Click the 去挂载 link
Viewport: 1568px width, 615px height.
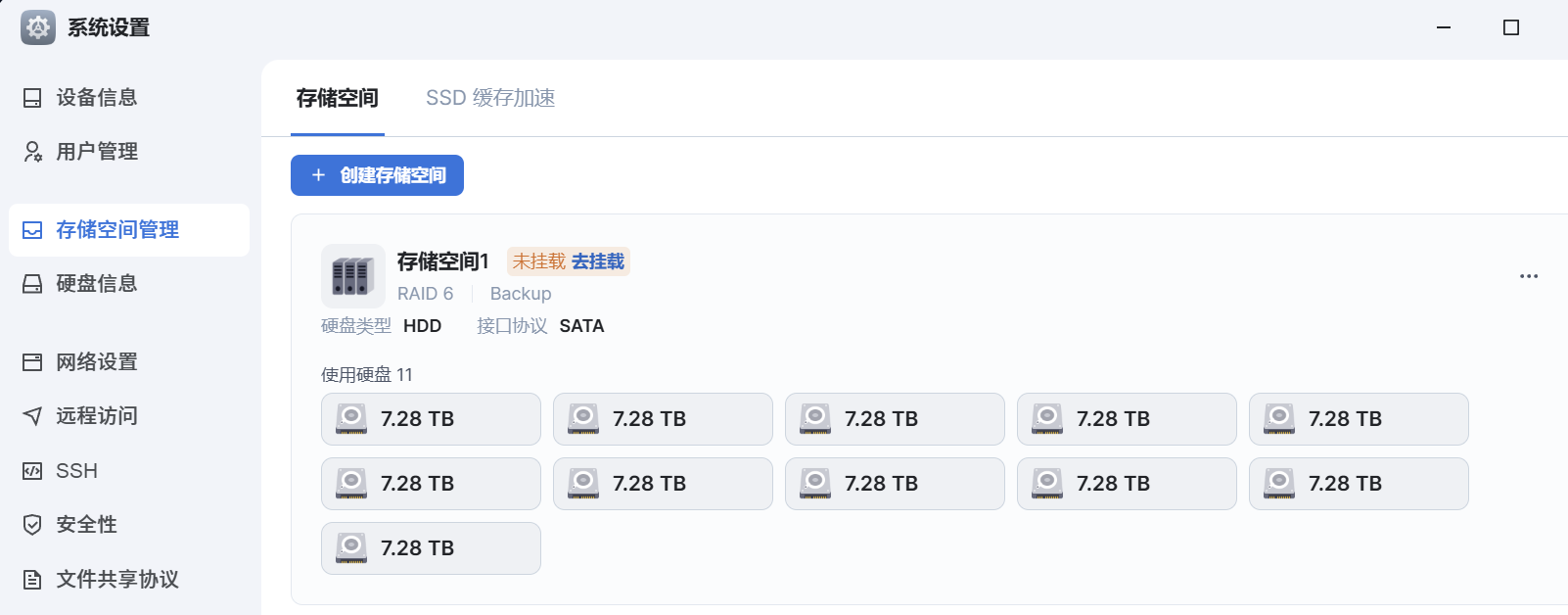[598, 261]
